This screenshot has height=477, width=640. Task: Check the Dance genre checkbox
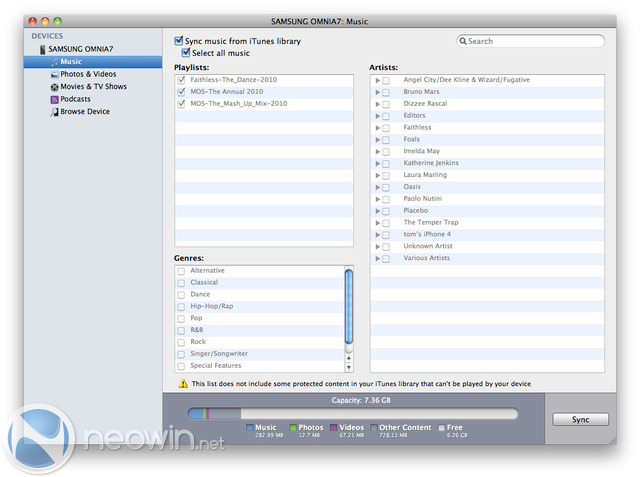tap(181, 295)
